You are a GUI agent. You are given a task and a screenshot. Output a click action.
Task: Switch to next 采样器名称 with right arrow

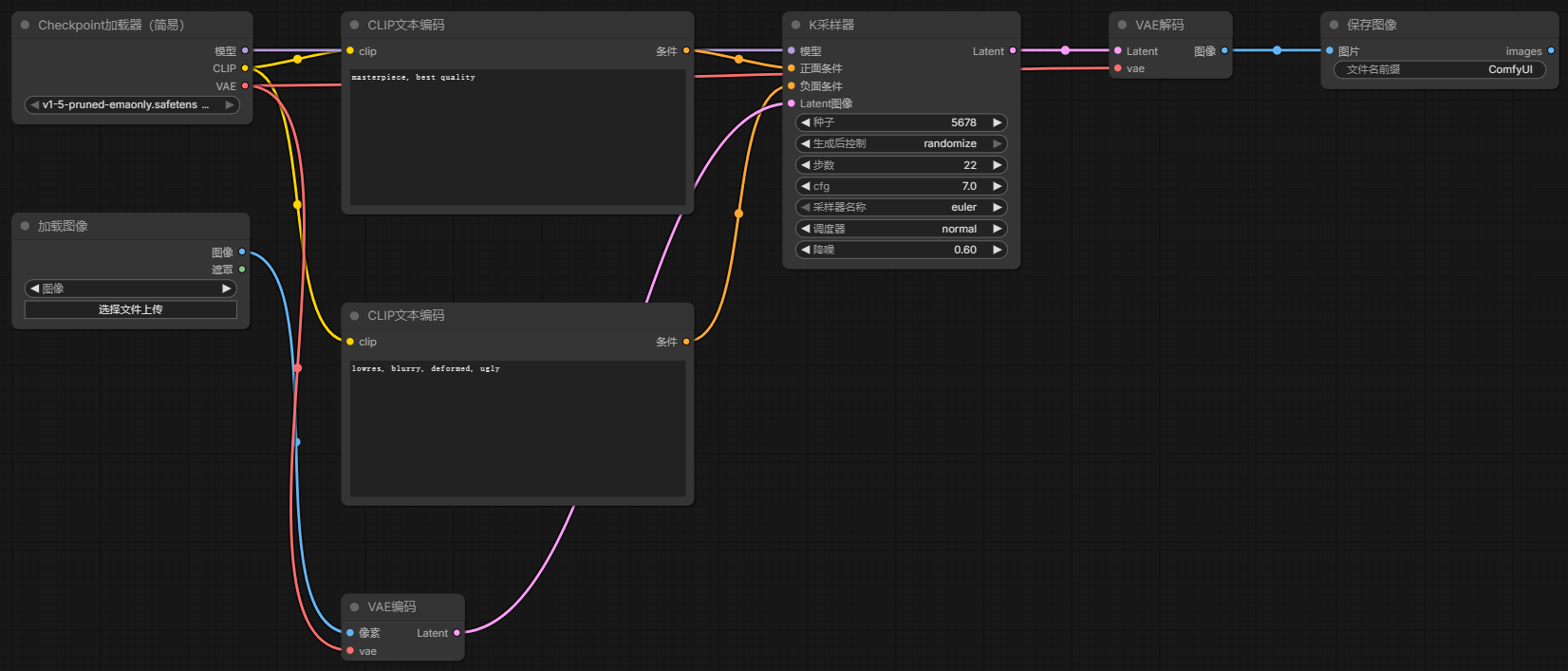(x=998, y=207)
